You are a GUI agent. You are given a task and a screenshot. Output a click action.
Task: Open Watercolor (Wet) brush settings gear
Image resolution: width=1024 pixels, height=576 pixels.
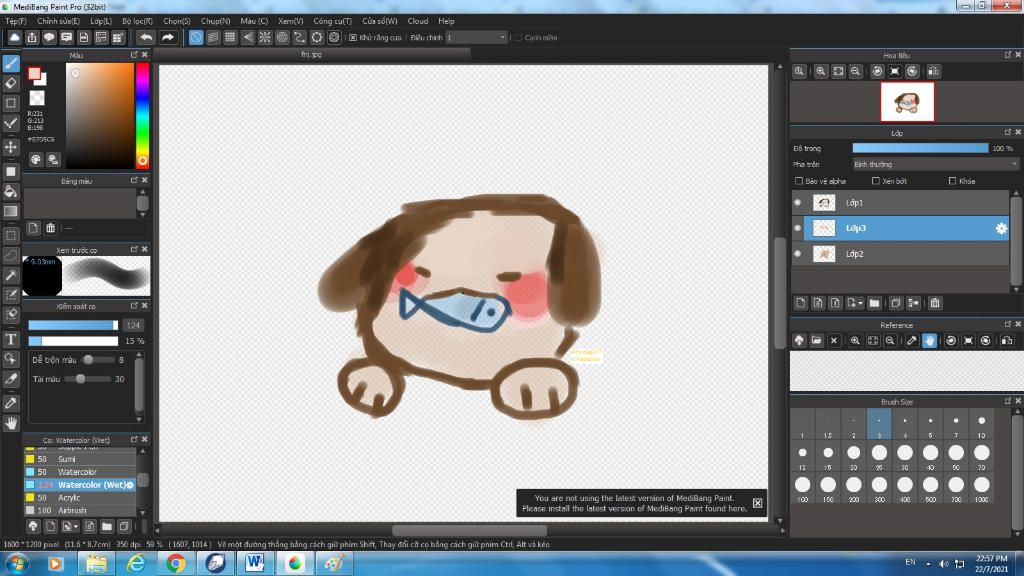(129, 485)
